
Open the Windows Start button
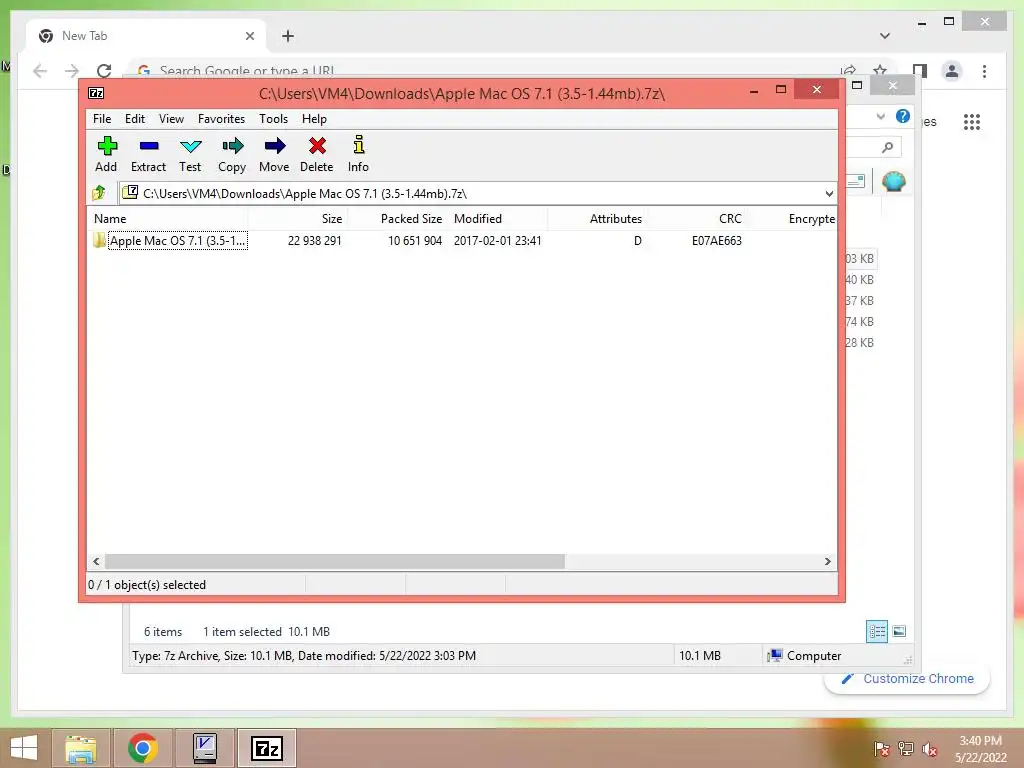pyautogui.click(x=24, y=748)
